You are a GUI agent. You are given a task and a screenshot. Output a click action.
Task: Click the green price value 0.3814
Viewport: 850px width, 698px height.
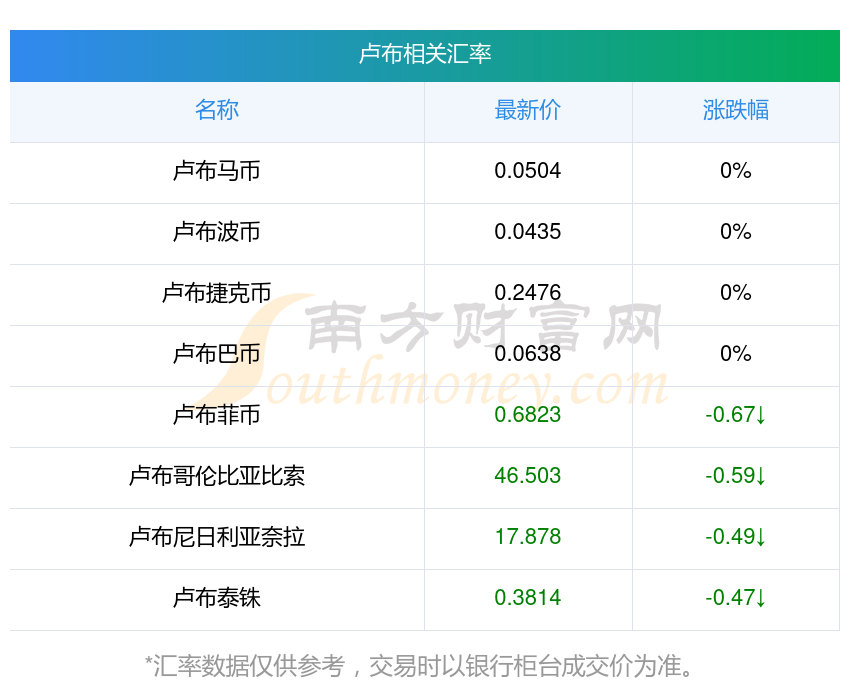(527, 598)
